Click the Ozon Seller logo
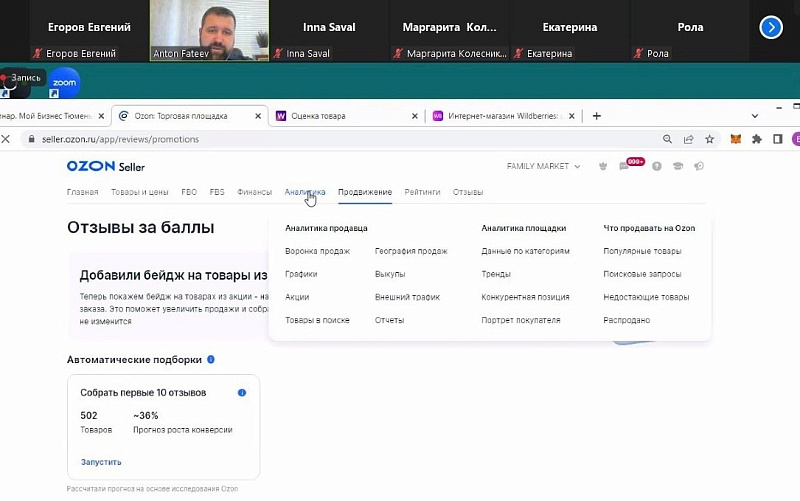Viewport: 800px width, 501px height. pyautogui.click(x=106, y=166)
